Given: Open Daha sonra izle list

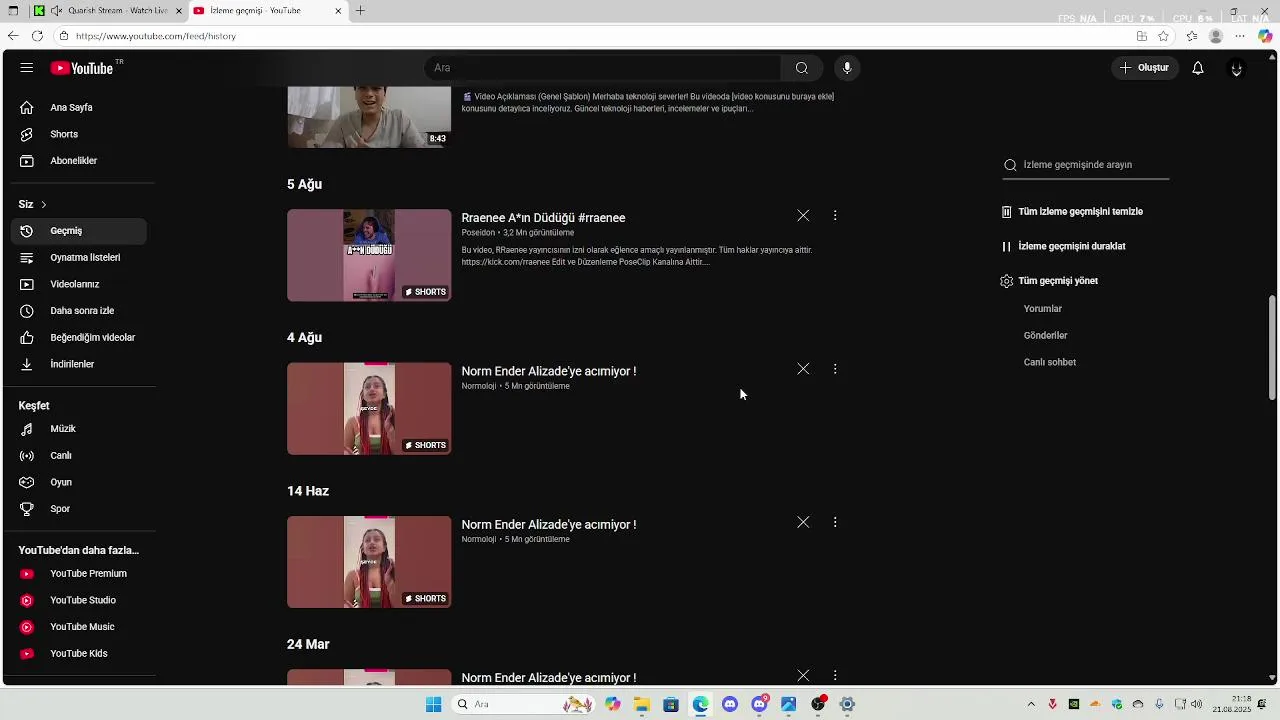Looking at the screenshot, I should tap(79, 311).
